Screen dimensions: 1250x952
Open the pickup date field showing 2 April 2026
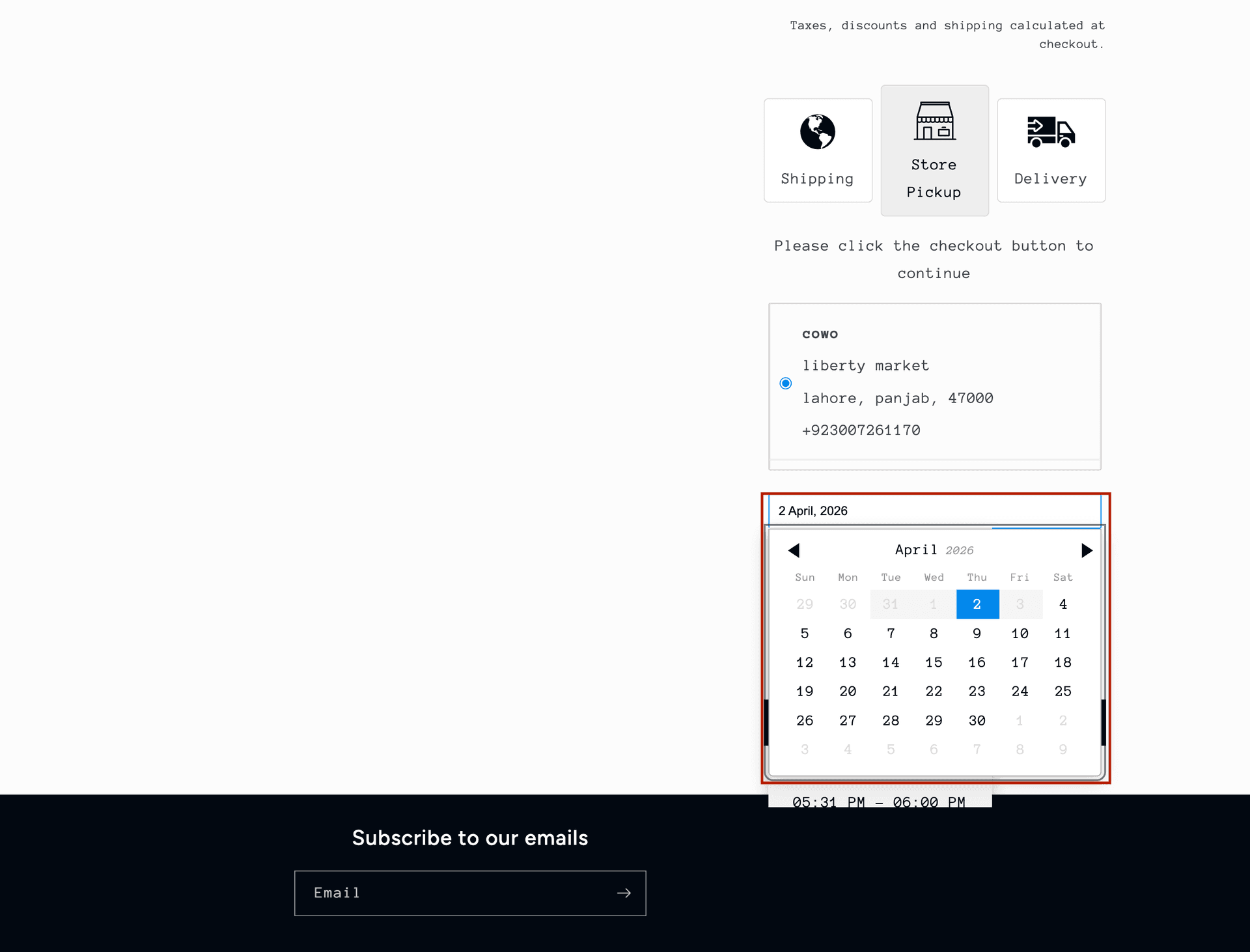pos(934,511)
